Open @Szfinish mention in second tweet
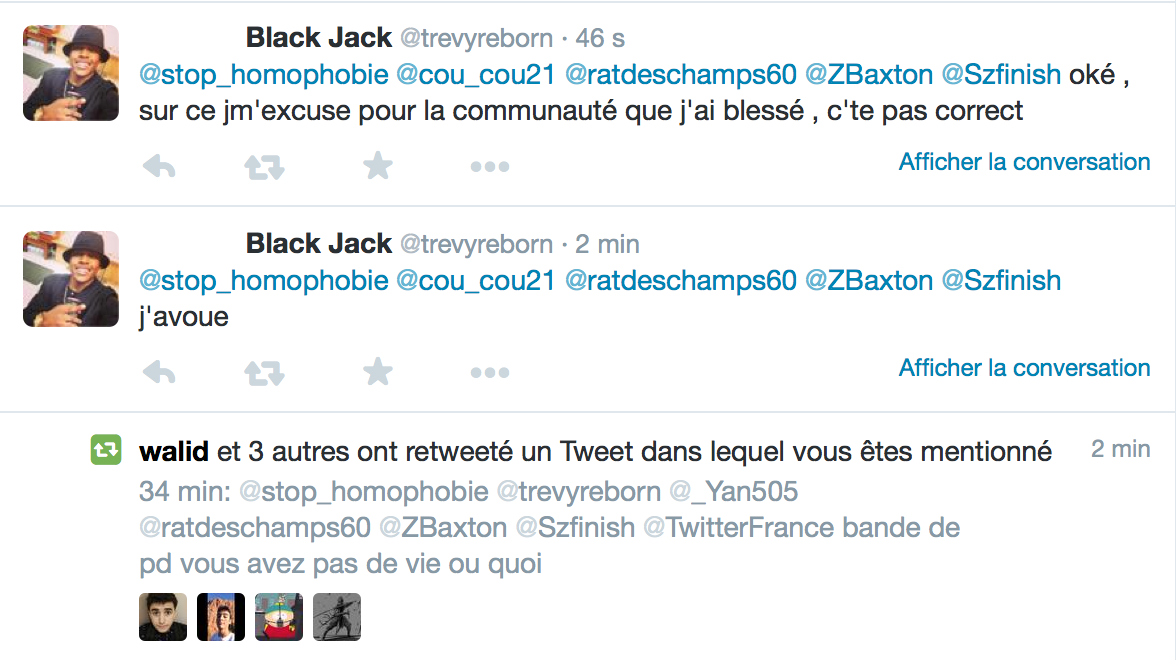 point(1001,280)
